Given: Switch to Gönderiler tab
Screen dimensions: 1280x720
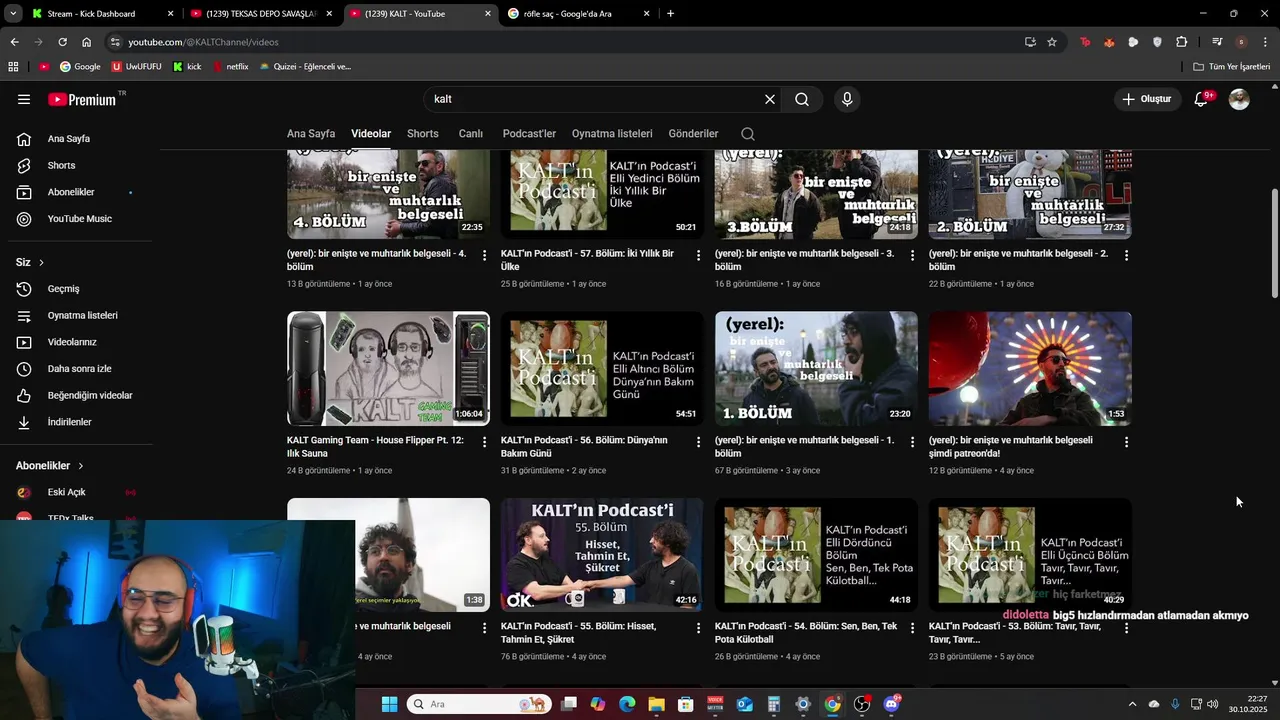Looking at the screenshot, I should pos(694,134).
